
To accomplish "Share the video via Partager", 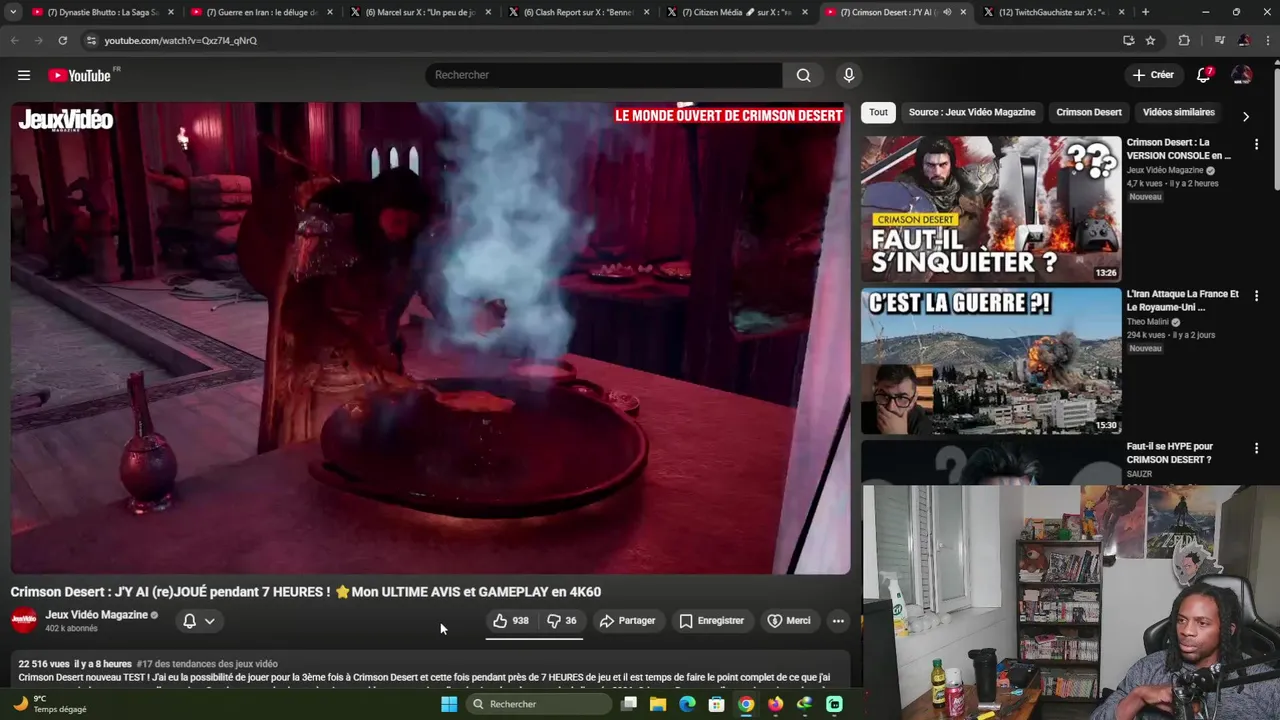I will point(627,621).
